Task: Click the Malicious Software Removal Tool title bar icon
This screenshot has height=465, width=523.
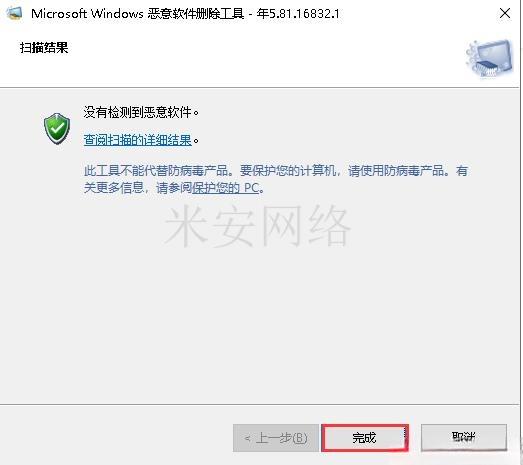Action: (x=14, y=13)
